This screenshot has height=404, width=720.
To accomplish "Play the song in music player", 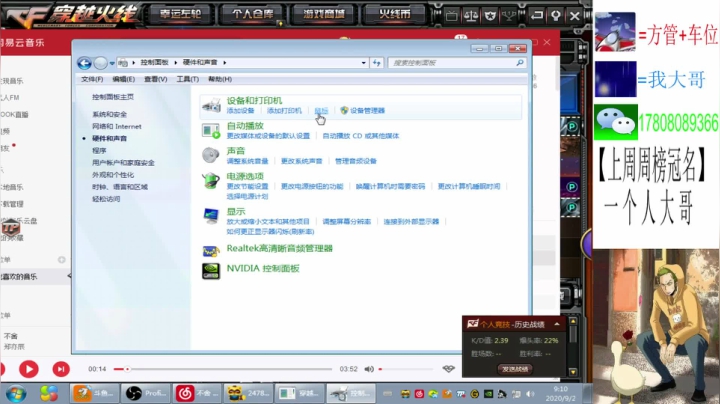I will coord(28,369).
